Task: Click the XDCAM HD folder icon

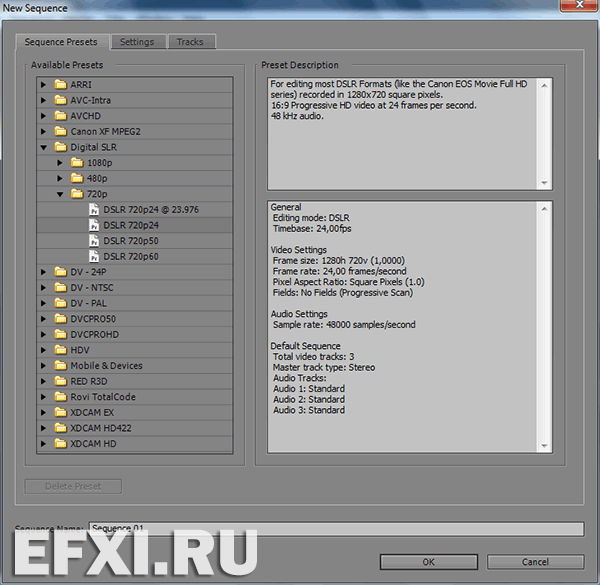Action: pos(60,443)
